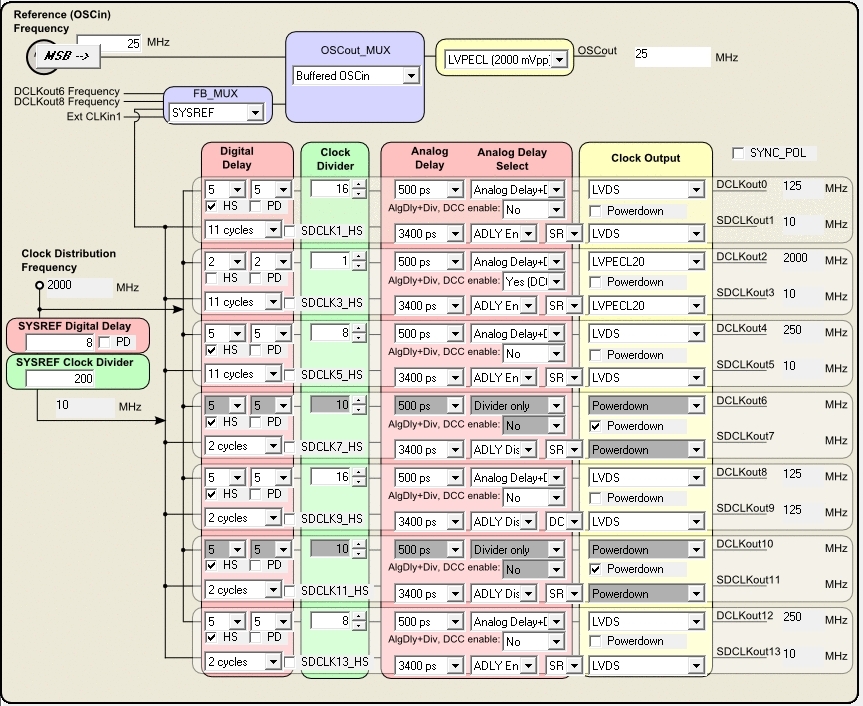This screenshot has width=863, height=706.
Task: Click the OSCout frequency value field
Action: coord(672,56)
